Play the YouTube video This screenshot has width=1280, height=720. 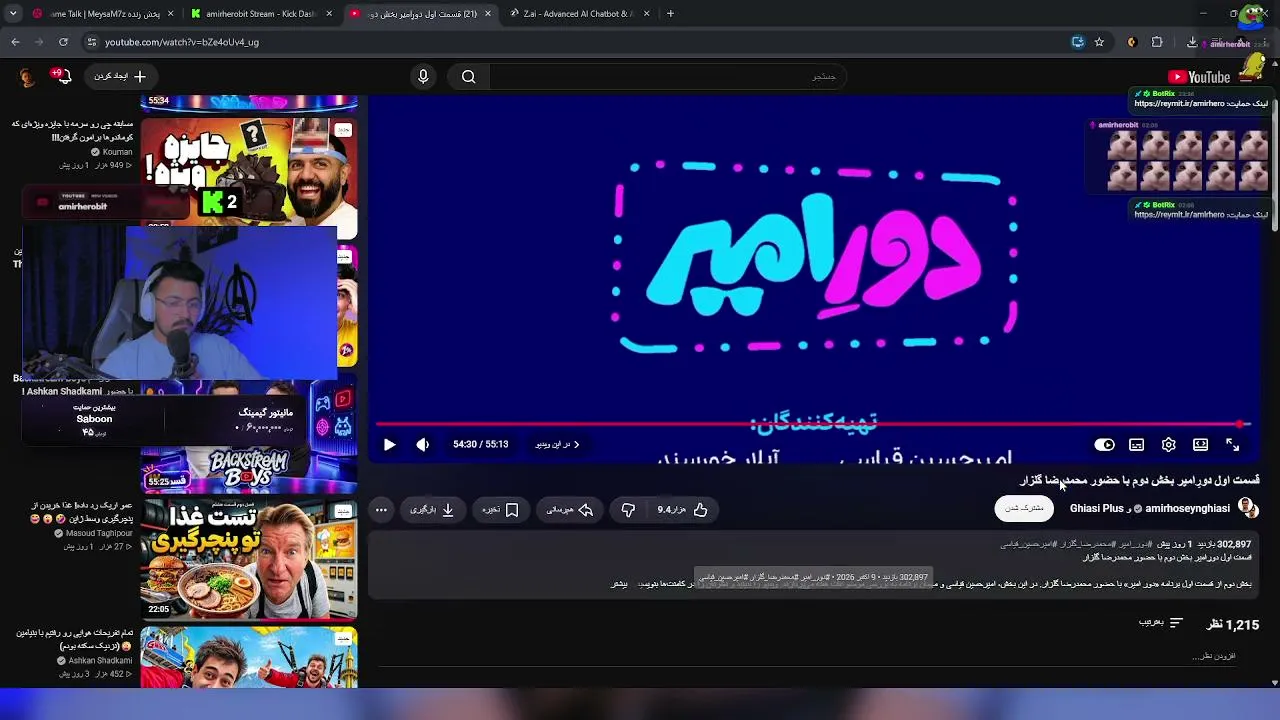tap(389, 445)
